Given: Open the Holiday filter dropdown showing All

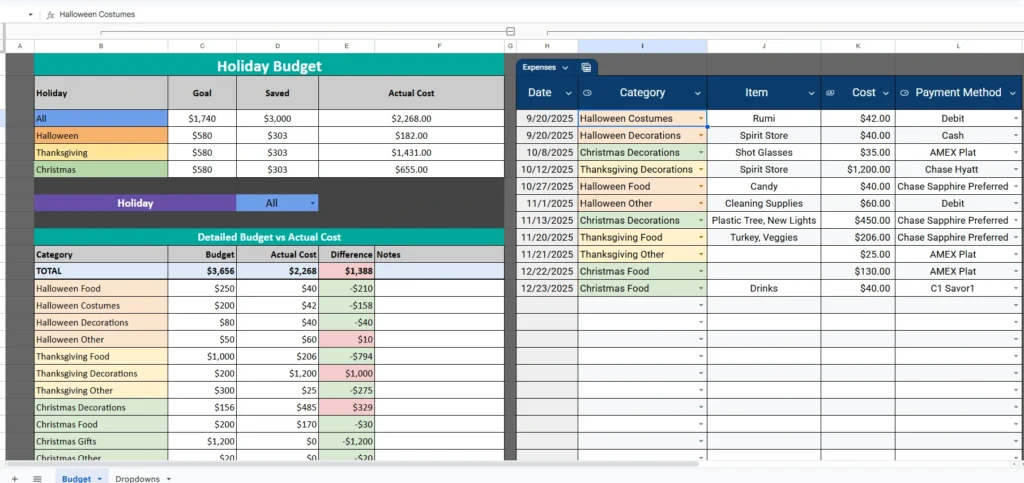Looking at the screenshot, I should pos(312,203).
